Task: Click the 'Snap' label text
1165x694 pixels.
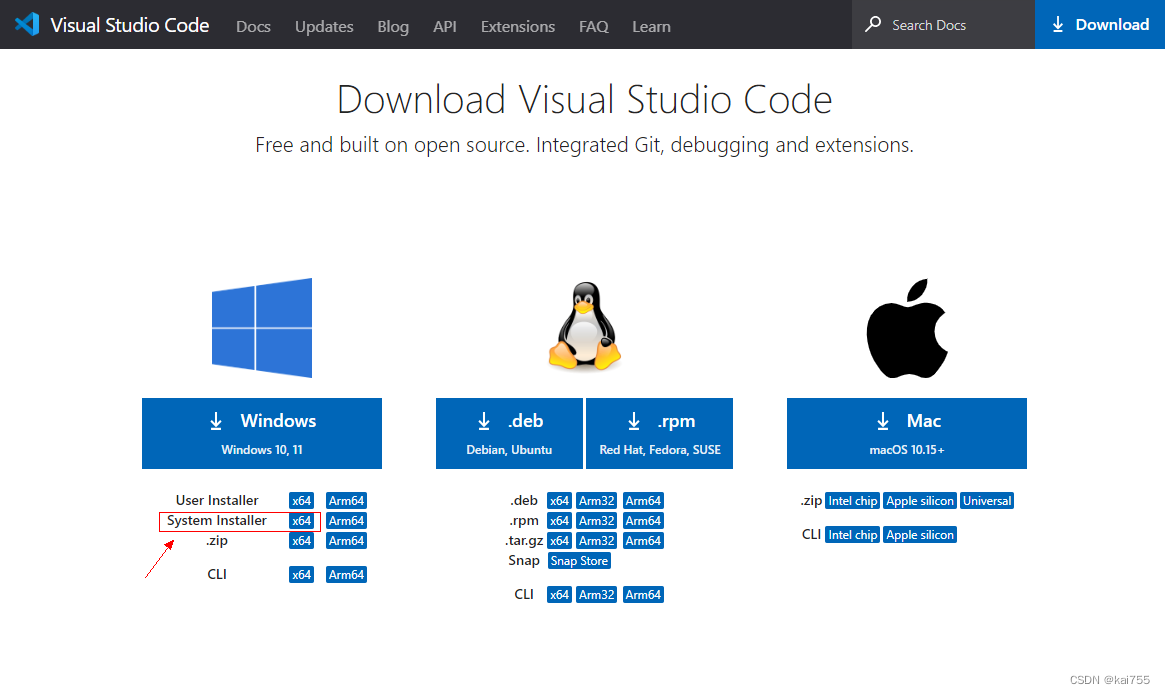Action: pos(524,561)
